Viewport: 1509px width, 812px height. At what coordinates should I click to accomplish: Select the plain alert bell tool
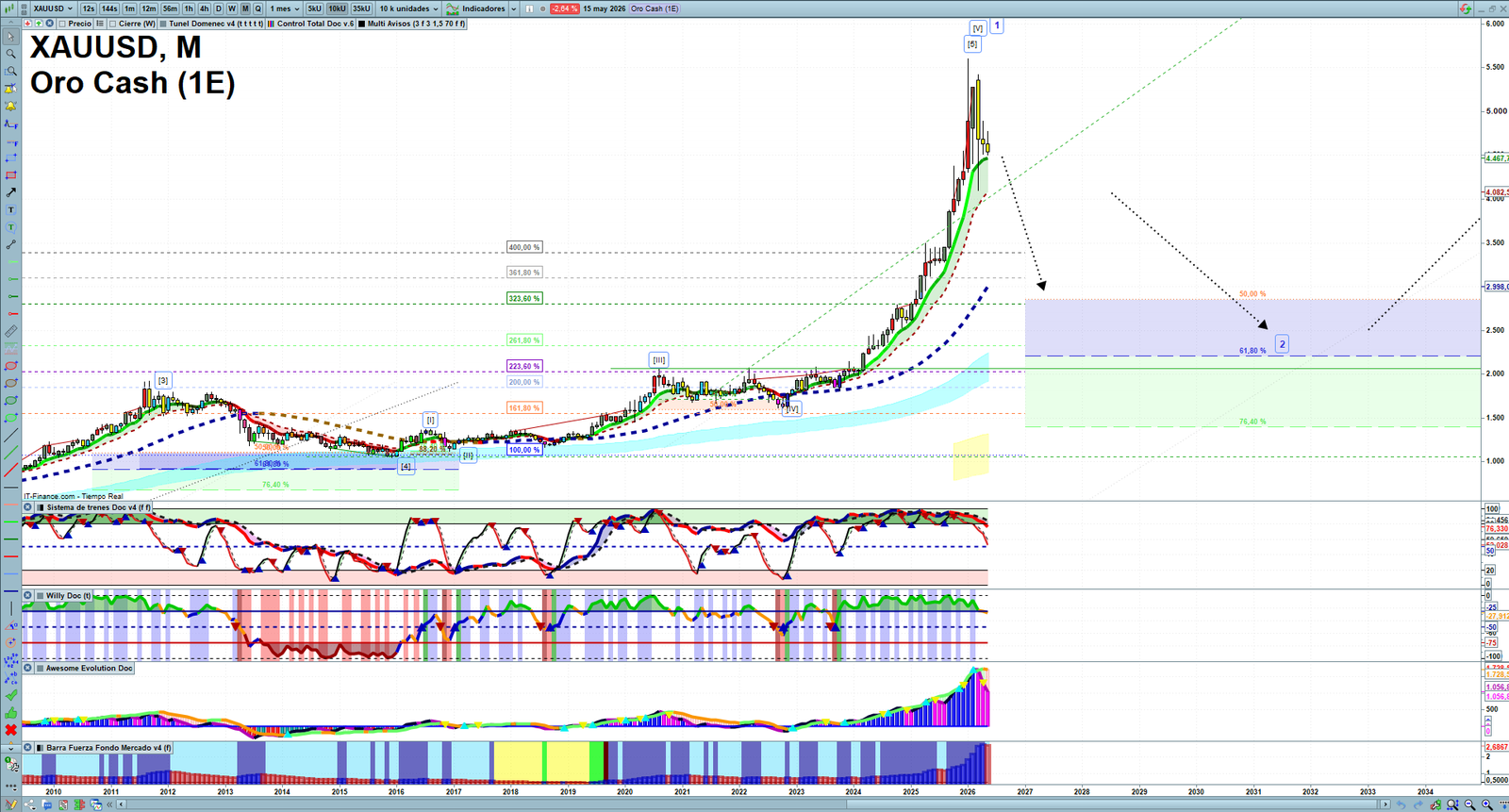(11, 107)
